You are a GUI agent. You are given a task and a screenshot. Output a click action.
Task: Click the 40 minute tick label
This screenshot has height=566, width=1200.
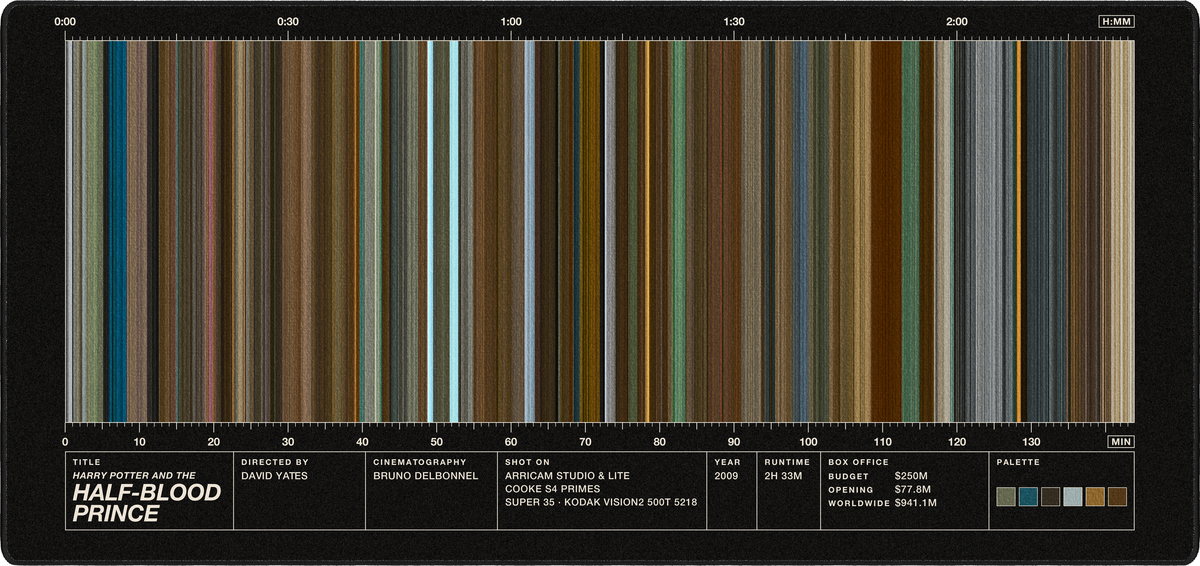[x=362, y=441]
